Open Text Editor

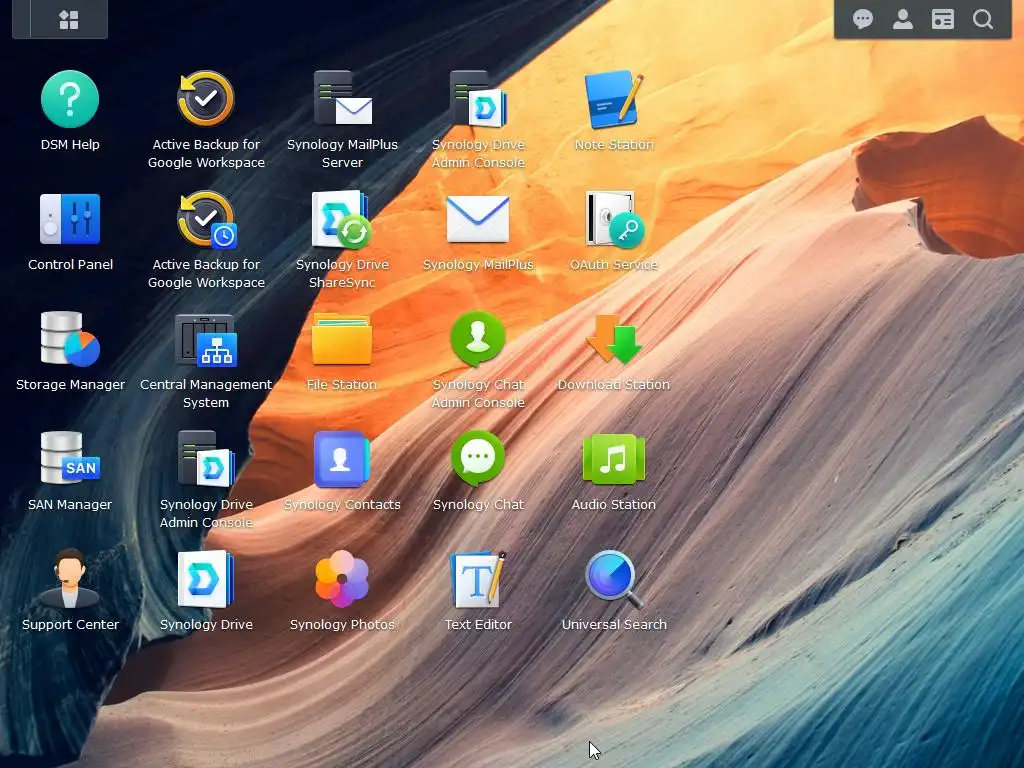pyautogui.click(x=477, y=579)
